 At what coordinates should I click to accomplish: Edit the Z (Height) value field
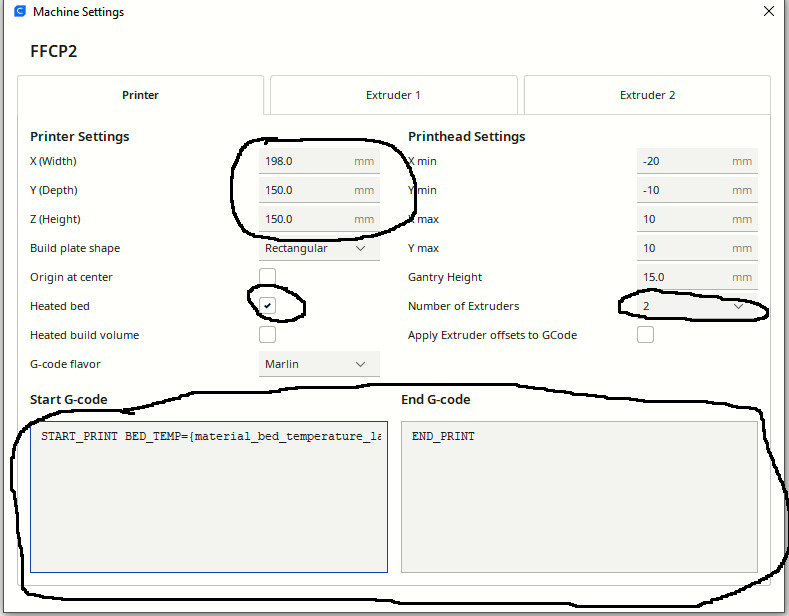point(319,219)
